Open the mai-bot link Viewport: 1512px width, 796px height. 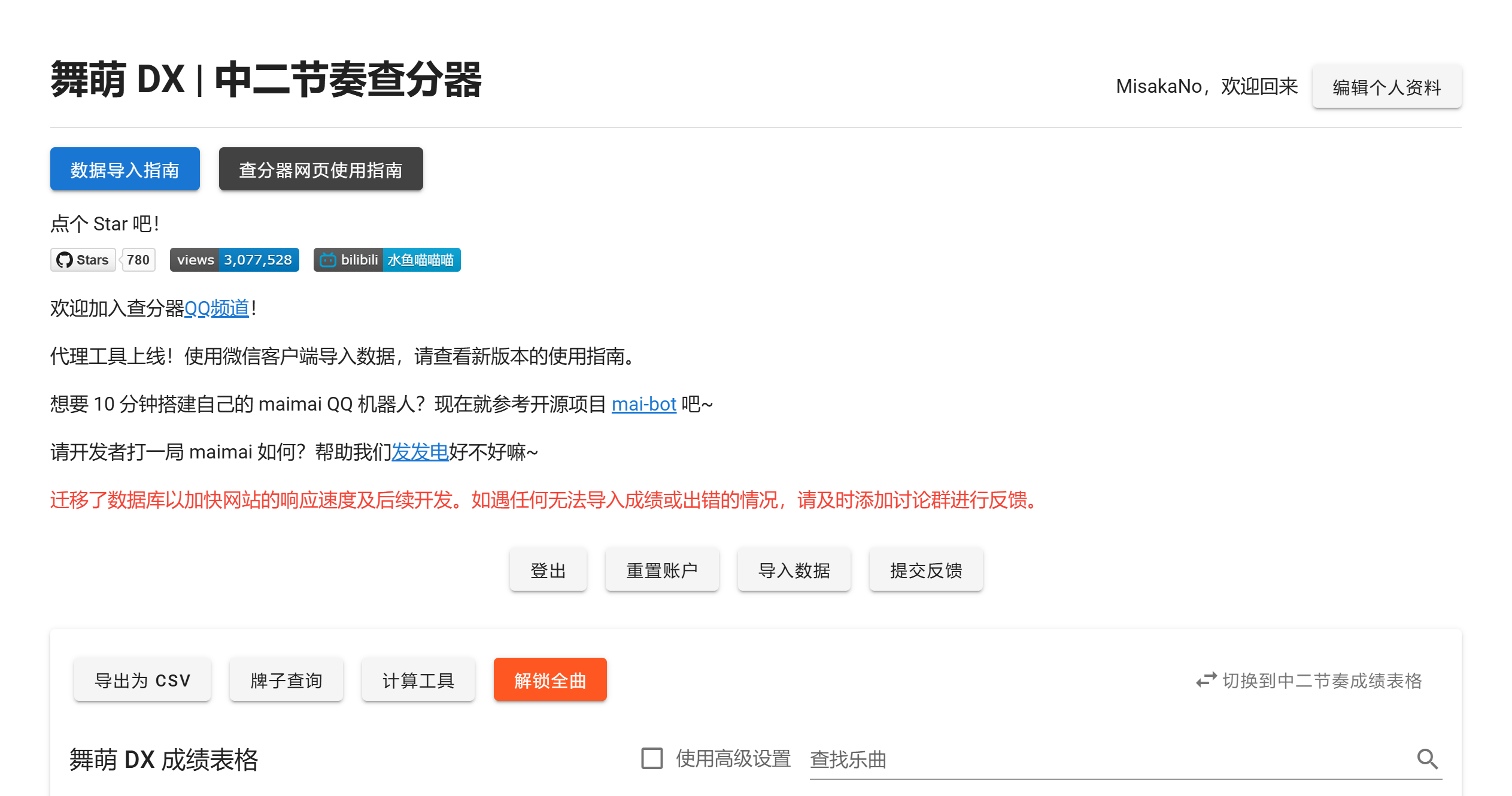tap(644, 404)
